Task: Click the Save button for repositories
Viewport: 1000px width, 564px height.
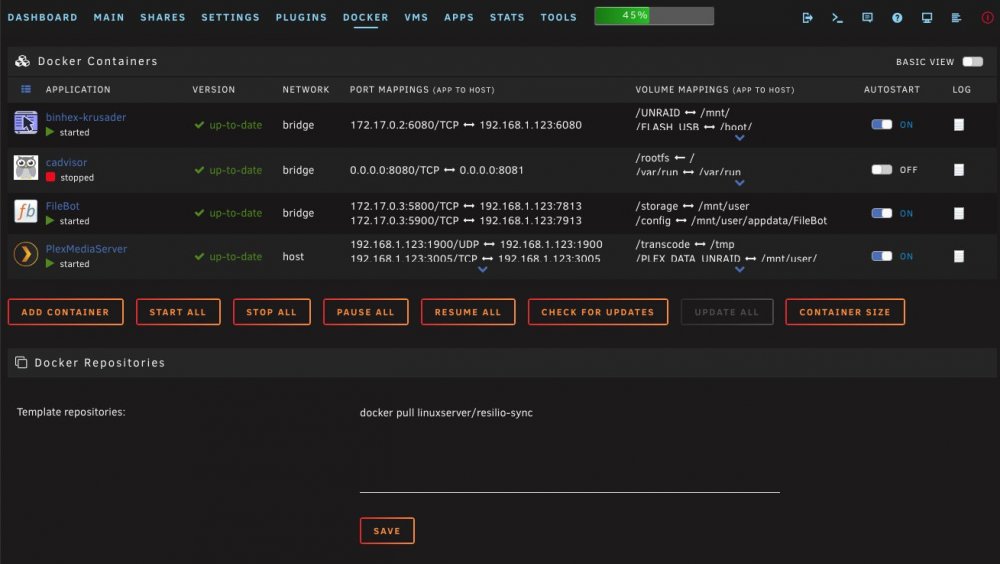Action: pyautogui.click(x=387, y=531)
